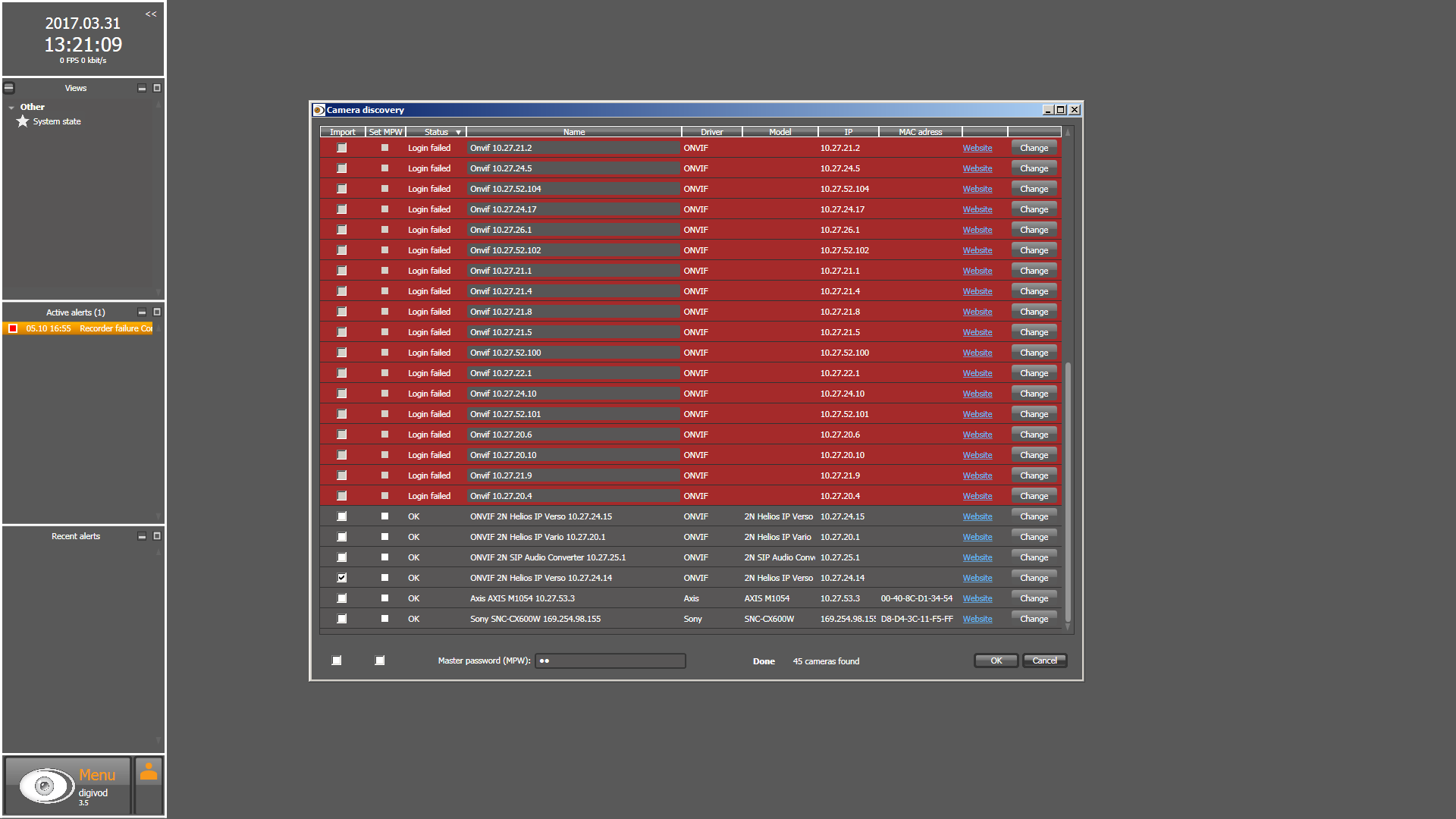Viewport: 1456px width, 819px height.
Task: Minimize the Views panel
Action: (x=142, y=88)
